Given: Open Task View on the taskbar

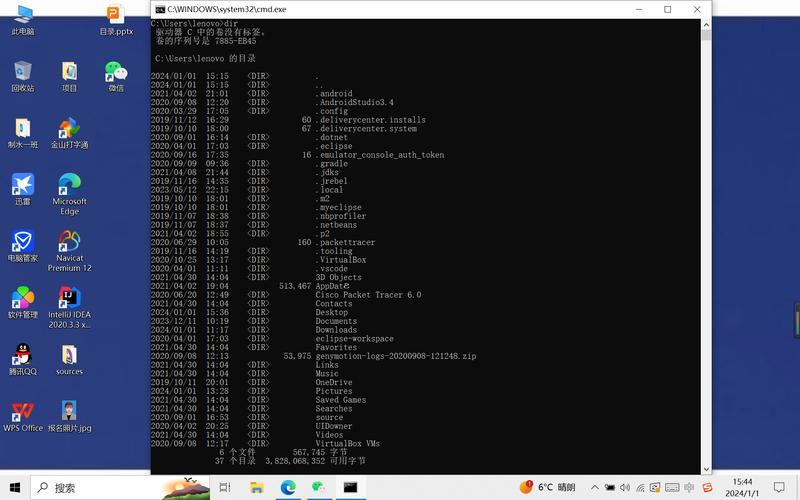Looking at the screenshot, I should pos(224,488).
